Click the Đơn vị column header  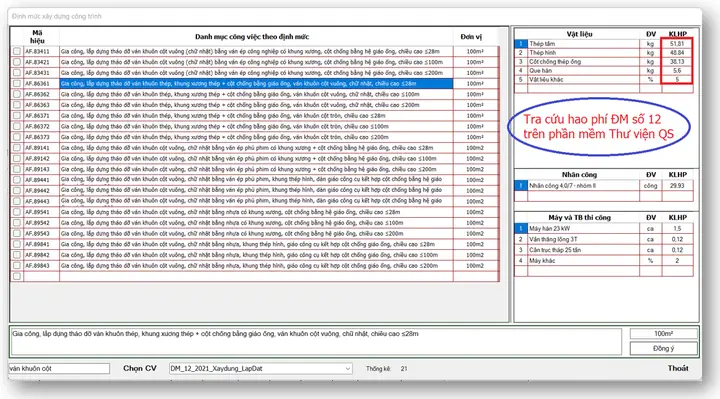point(471,37)
